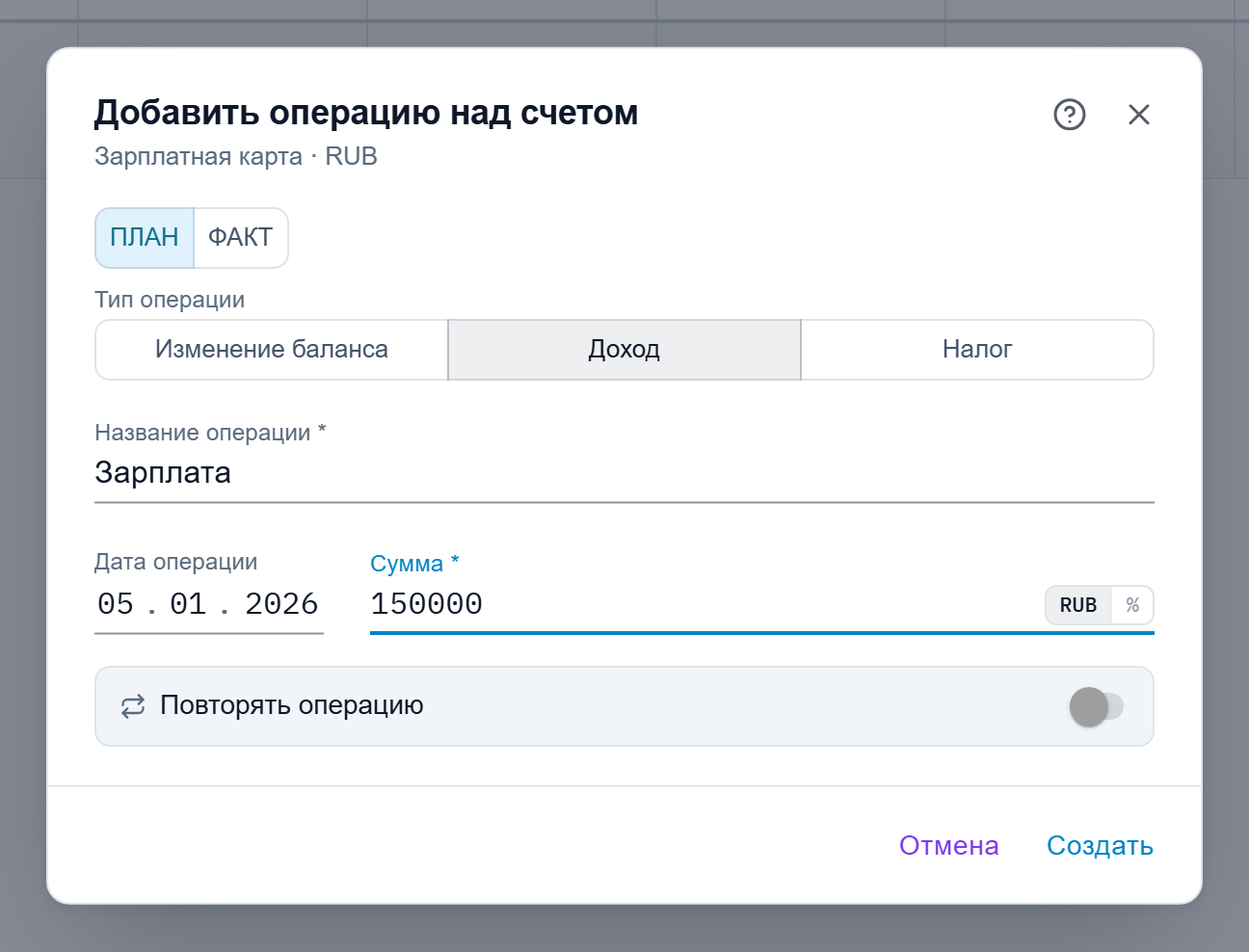
Task: Click the Повторять операцию label
Action: pos(292,706)
